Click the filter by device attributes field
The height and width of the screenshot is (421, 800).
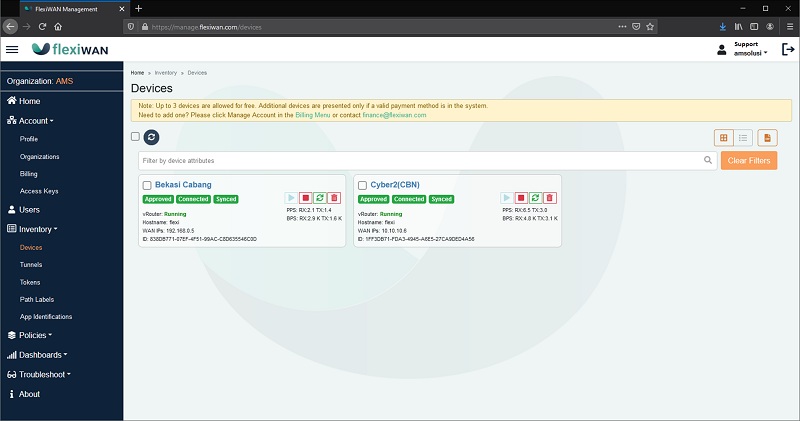point(420,160)
